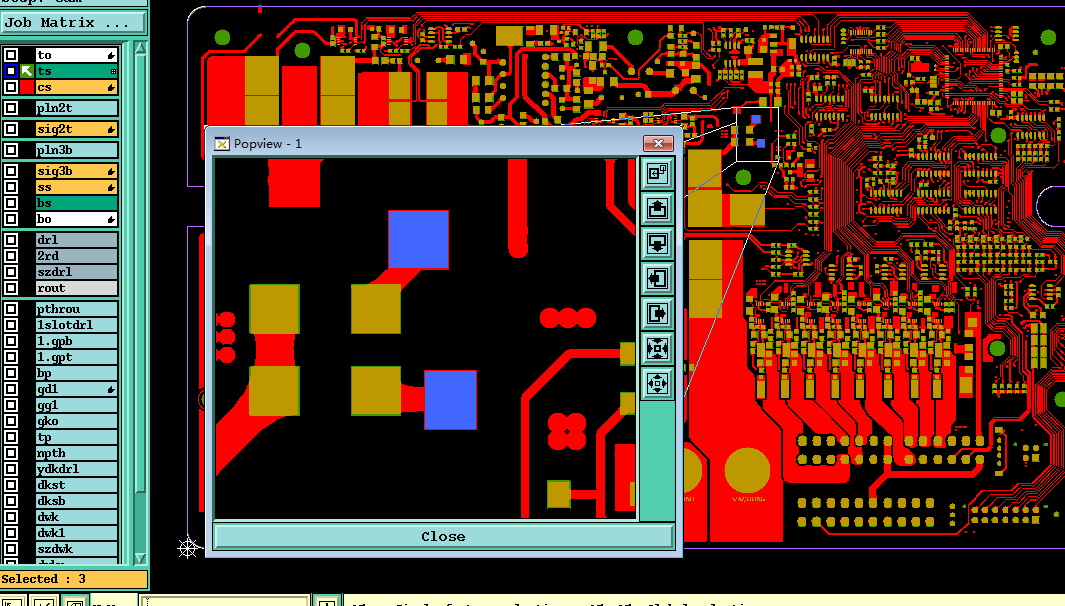Click the pencil icon on ss layer

click(x=111, y=187)
